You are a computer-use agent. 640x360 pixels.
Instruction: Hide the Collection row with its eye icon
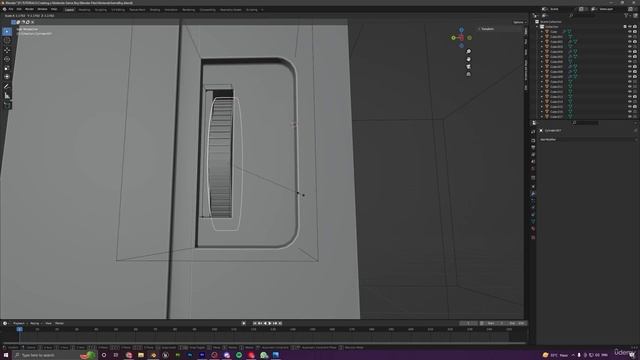tap(630, 27)
